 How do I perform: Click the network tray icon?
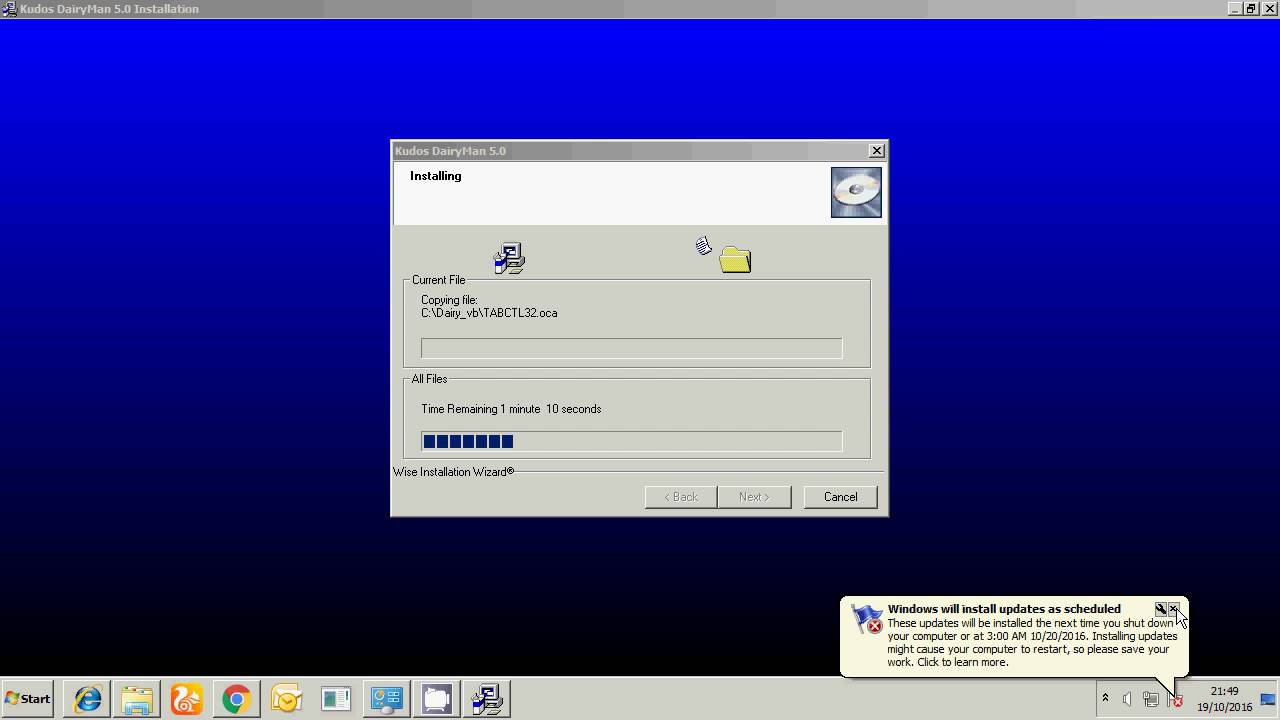[x=1151, y=700]
